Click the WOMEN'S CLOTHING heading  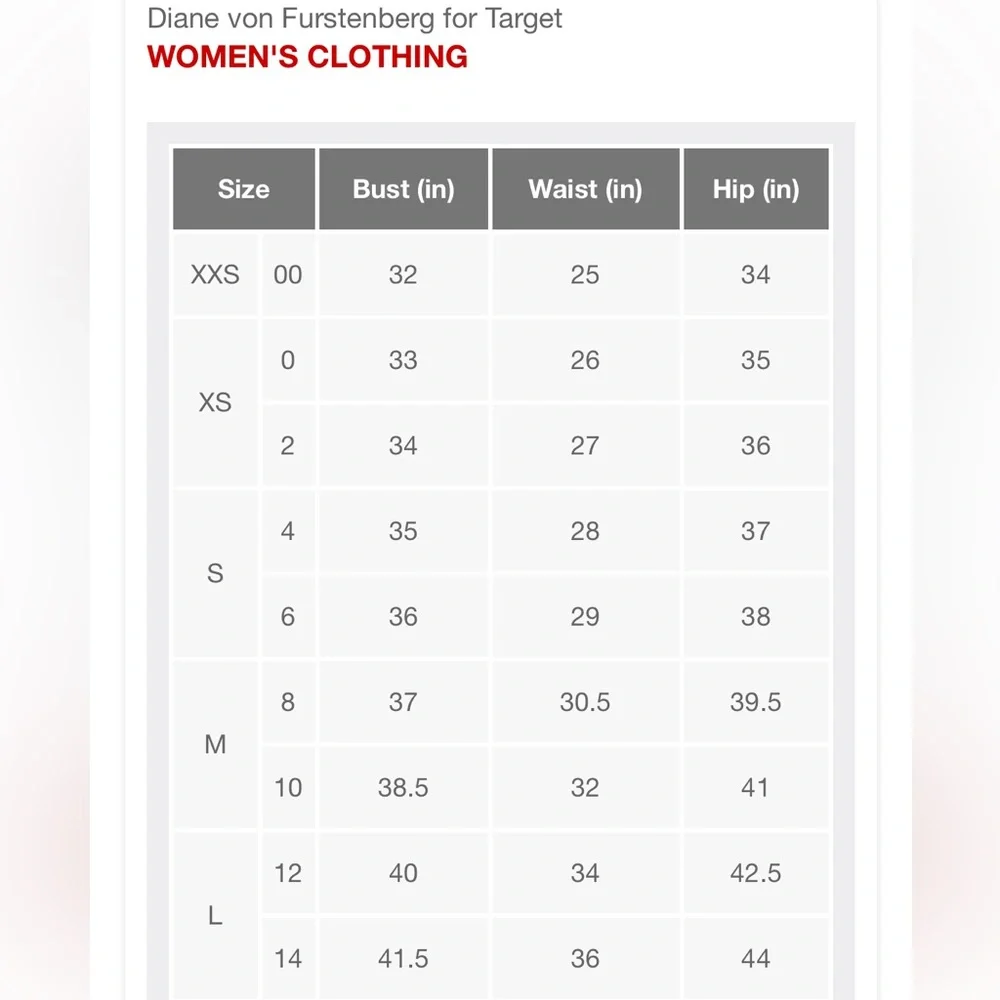[x=307, y=57]
